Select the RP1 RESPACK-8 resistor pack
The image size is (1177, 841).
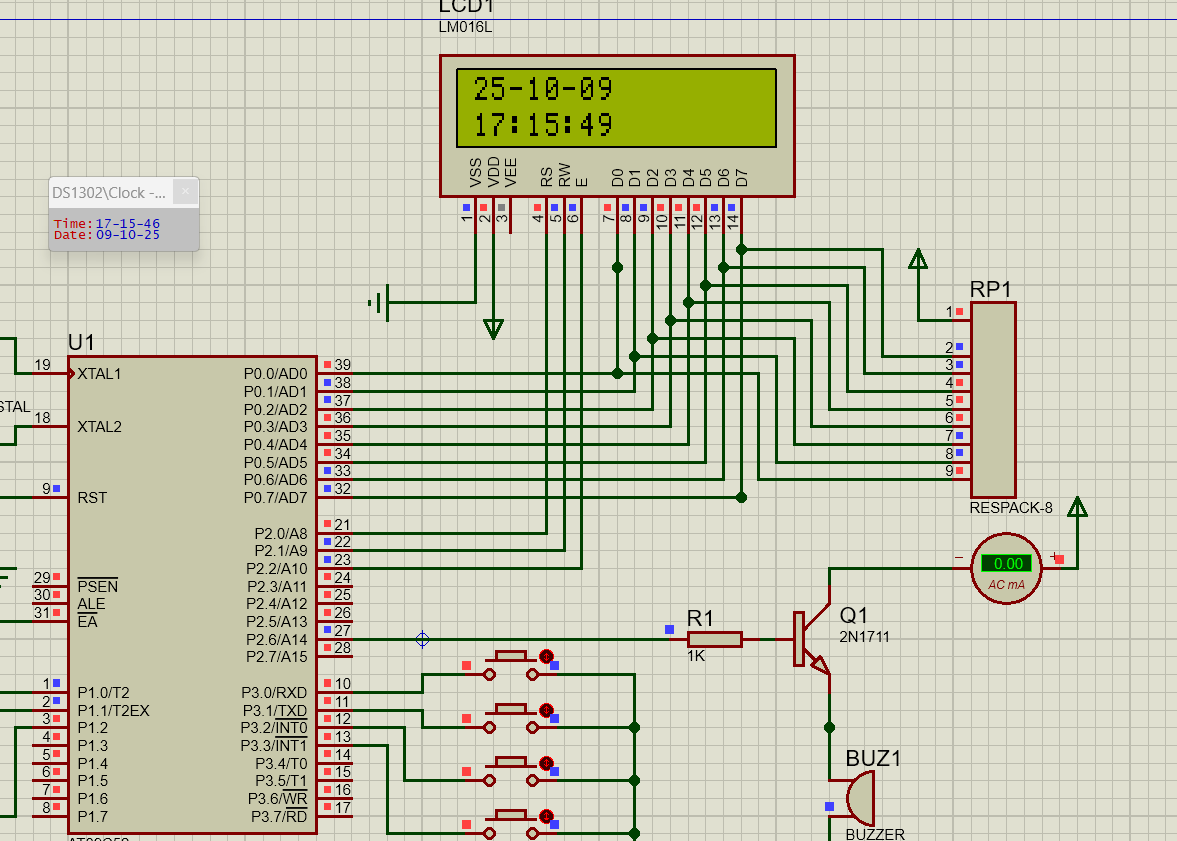[992, 400]
